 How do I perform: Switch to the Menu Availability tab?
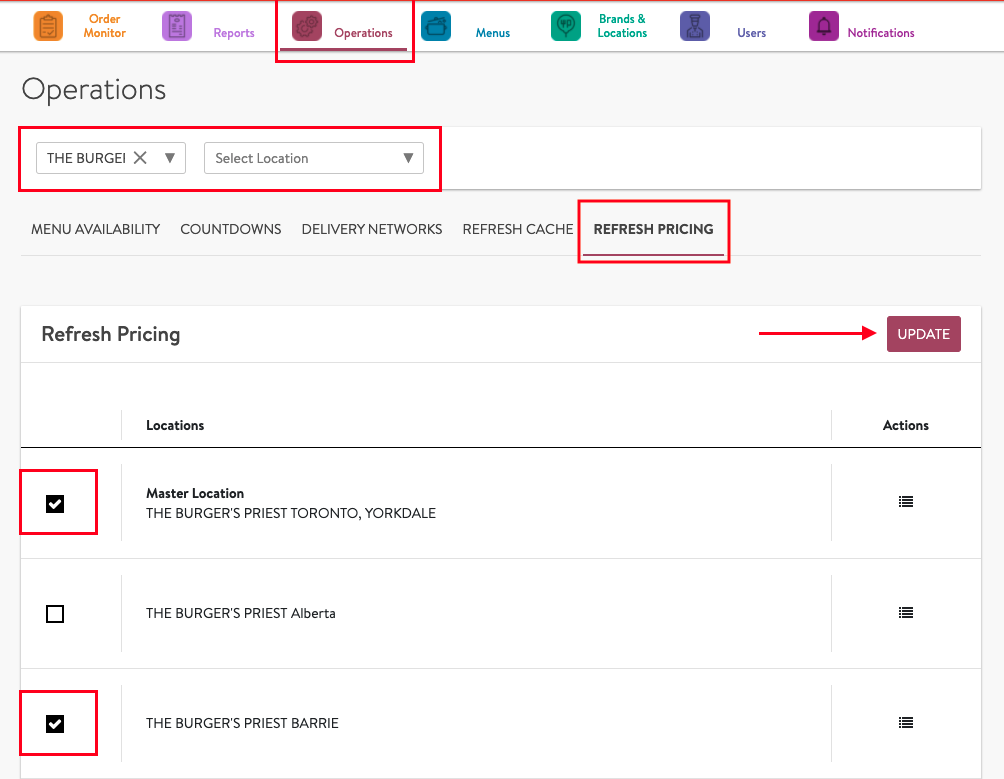coord(95,229)
